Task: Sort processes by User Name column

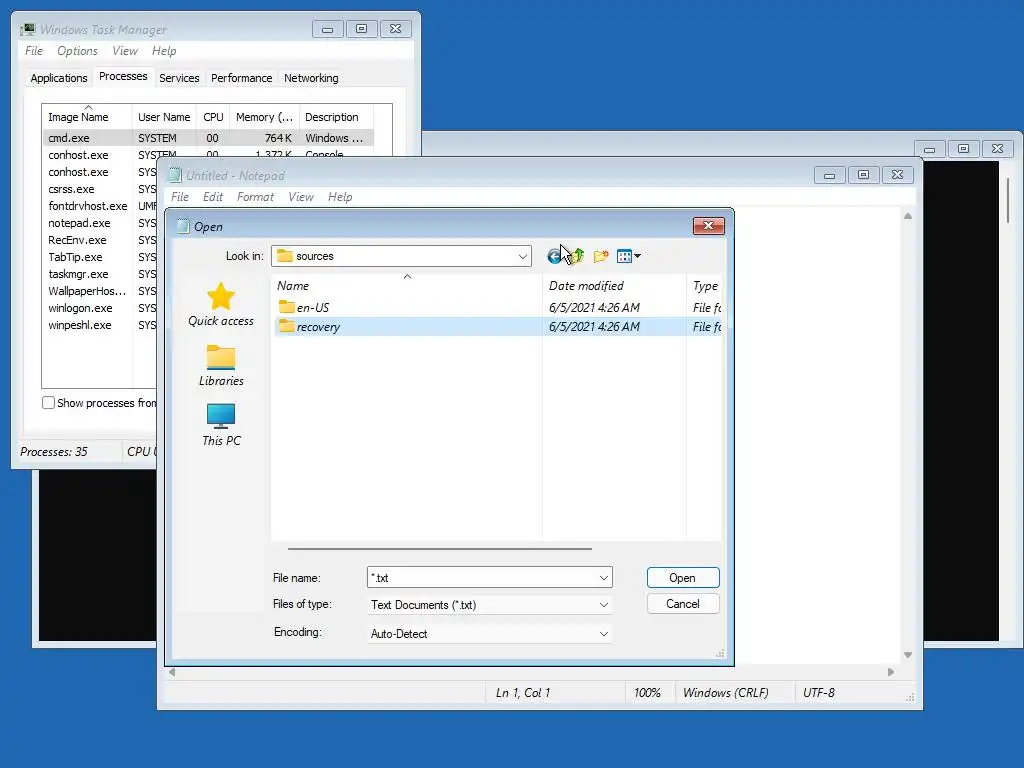Action: [x=164, y=117]
